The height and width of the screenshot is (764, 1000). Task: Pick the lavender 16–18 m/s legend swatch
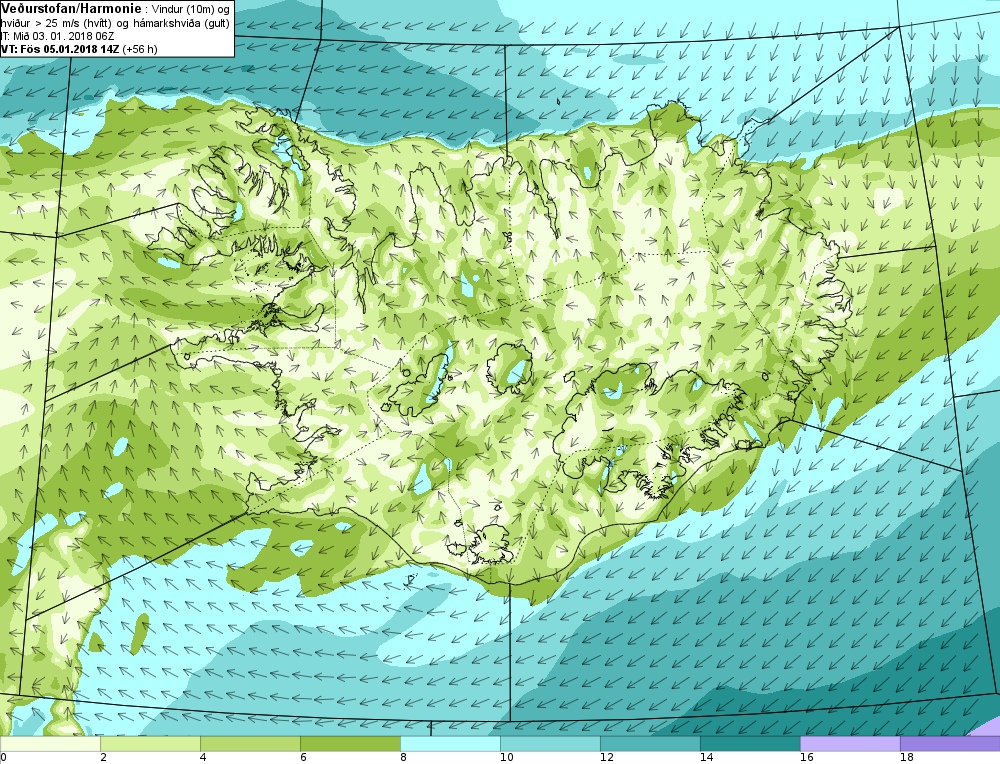click(x=850, y=744)
